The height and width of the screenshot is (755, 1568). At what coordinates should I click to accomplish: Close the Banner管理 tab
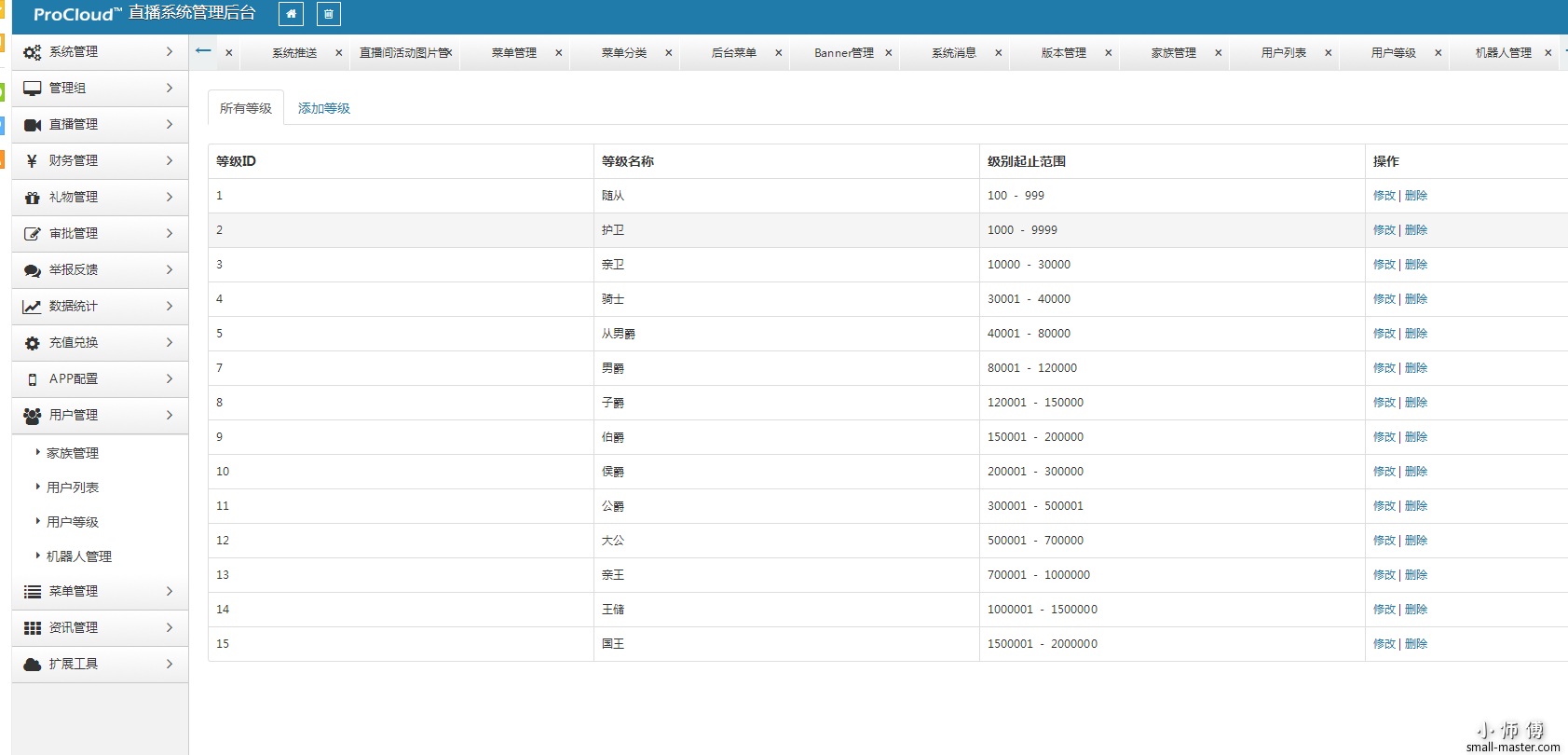(x=888, y=53)
